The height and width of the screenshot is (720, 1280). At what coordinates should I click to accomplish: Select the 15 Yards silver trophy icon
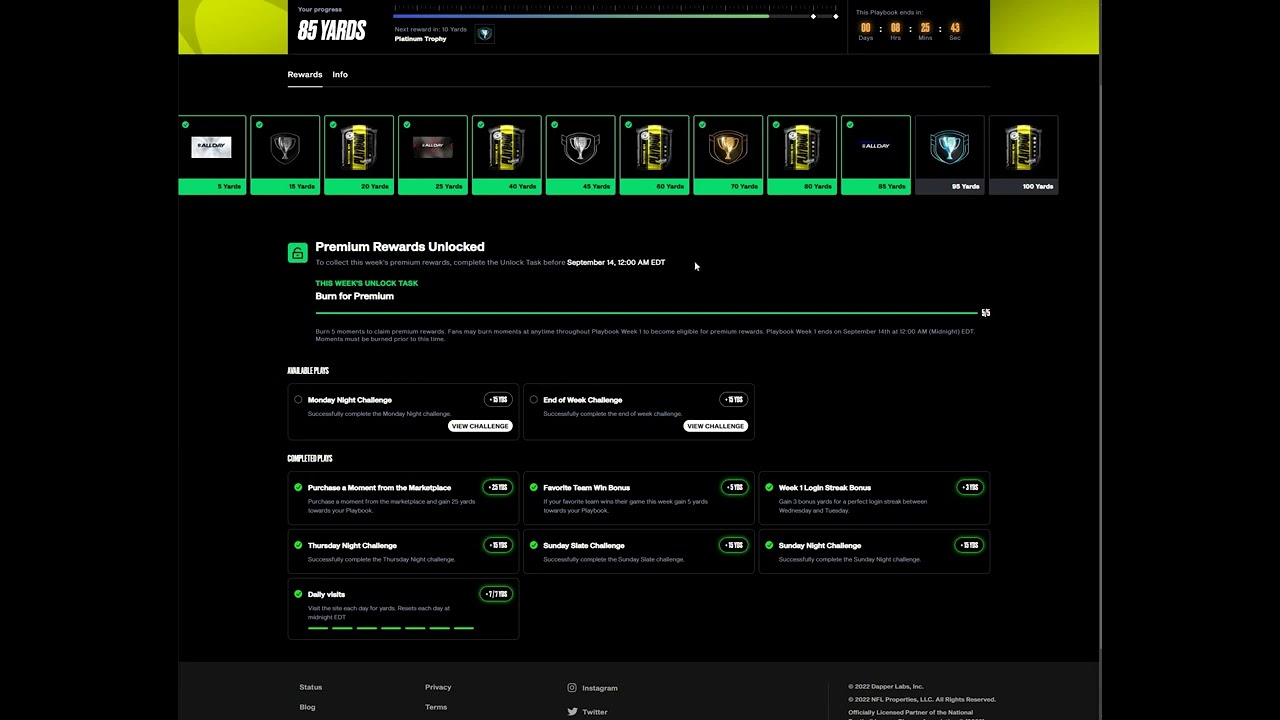point(285,148)
